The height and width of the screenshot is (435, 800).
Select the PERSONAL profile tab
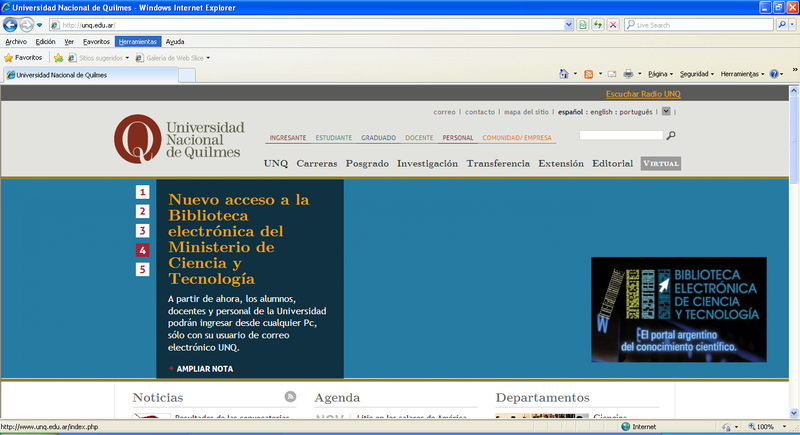point(458,138)
